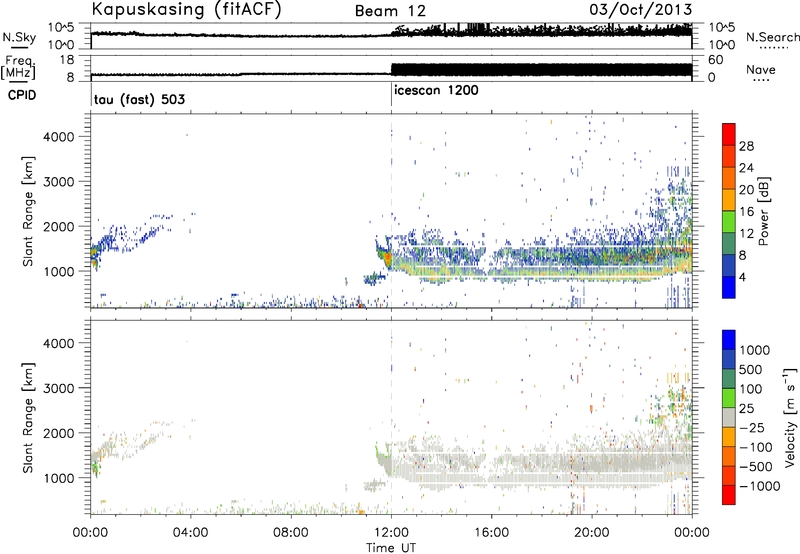Click the Slant Range label of velocity panel
Image resolution: width=800 pixels, height=554 pixels.
28,418
